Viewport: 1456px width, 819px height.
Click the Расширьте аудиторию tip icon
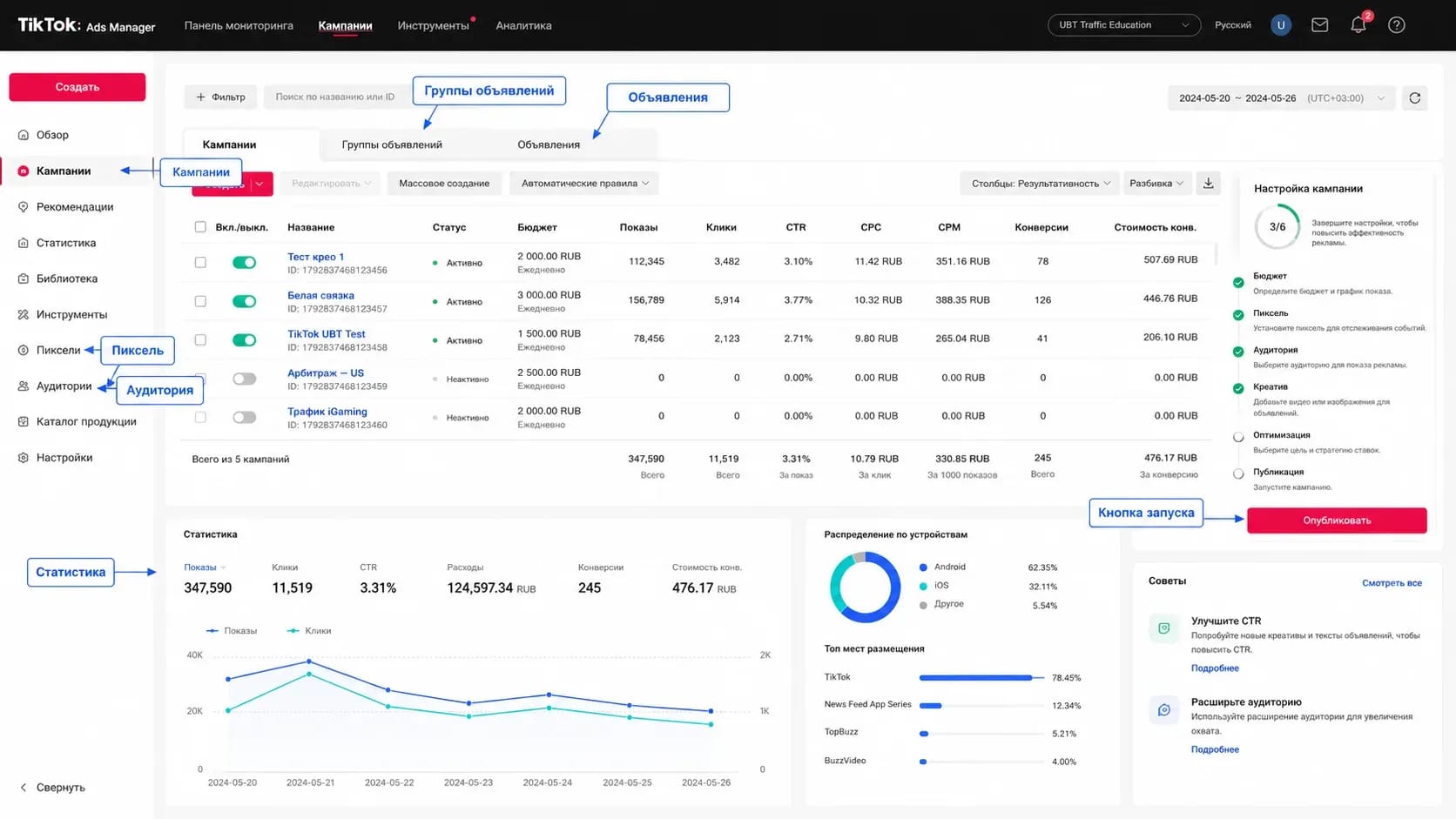click(x=1164, y=710)
